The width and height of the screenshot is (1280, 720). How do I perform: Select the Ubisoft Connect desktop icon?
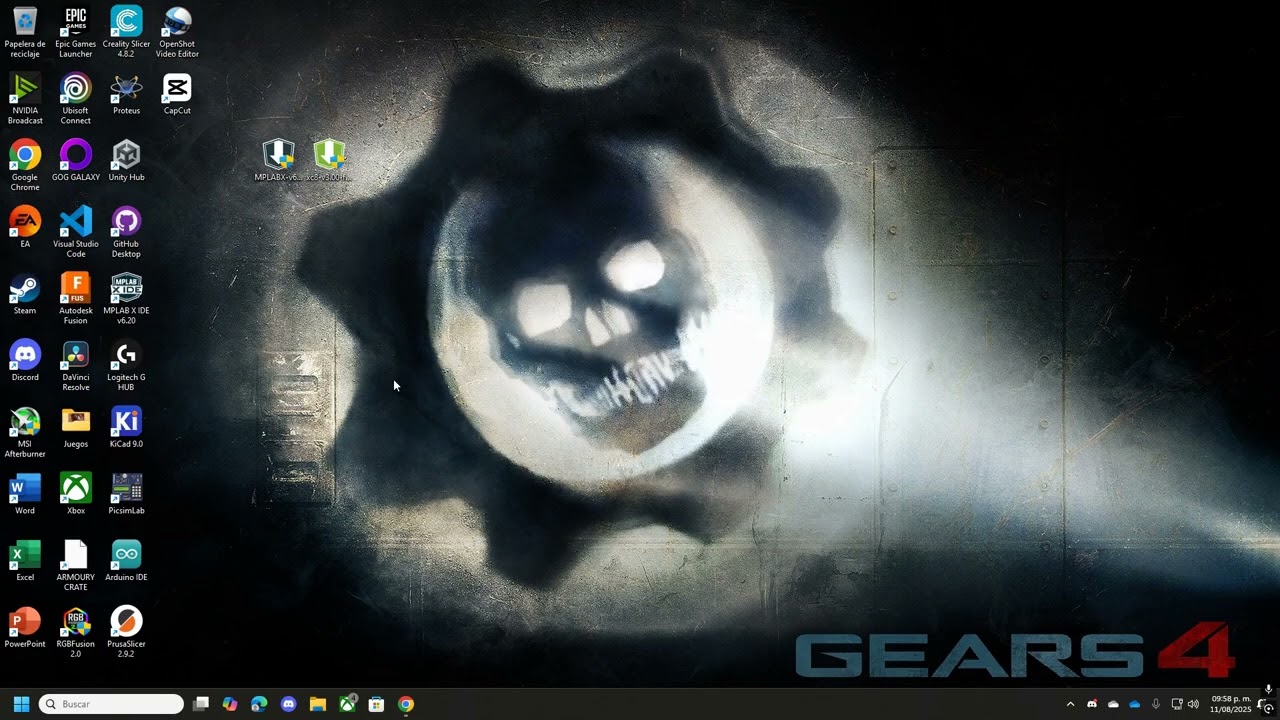click(76, 98)
